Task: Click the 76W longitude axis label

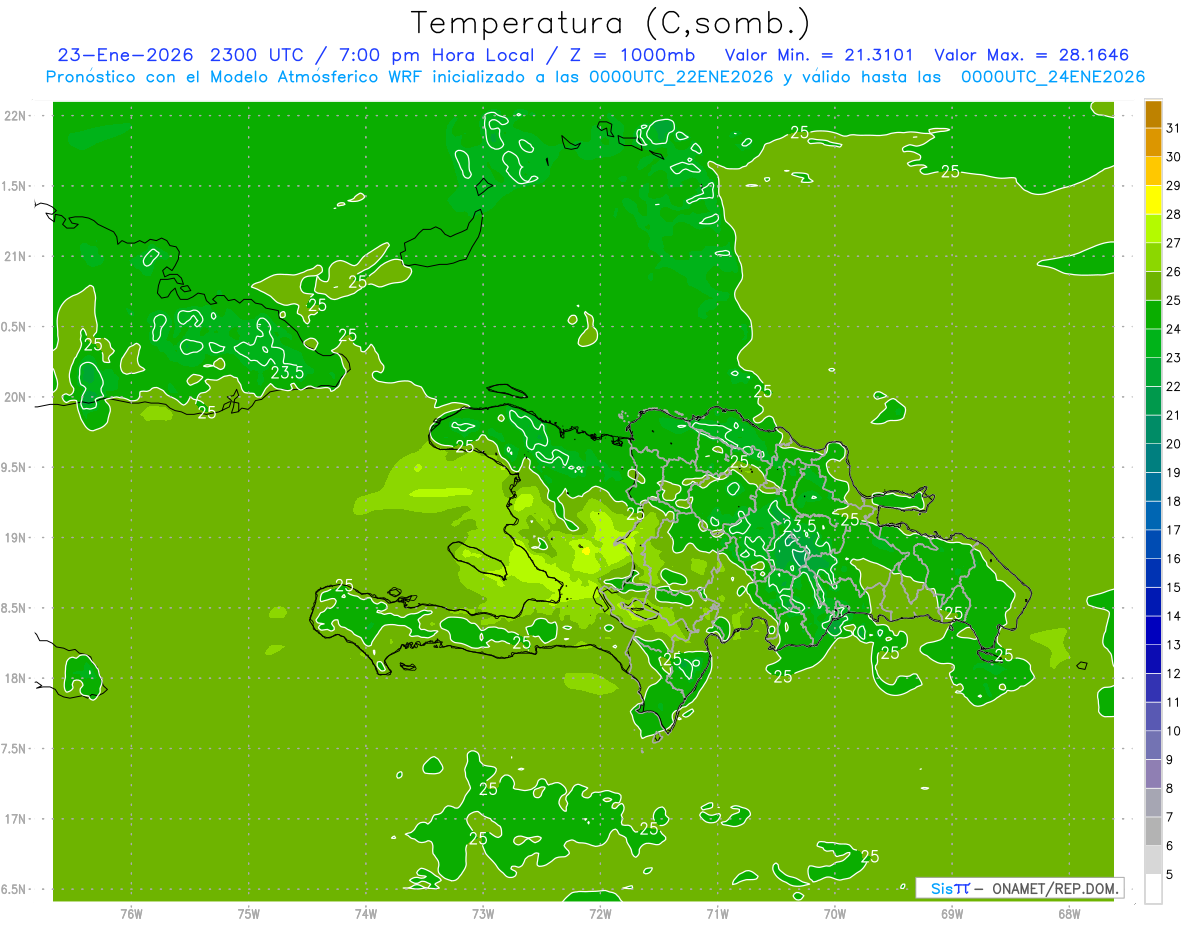Action: pos(131,913)
